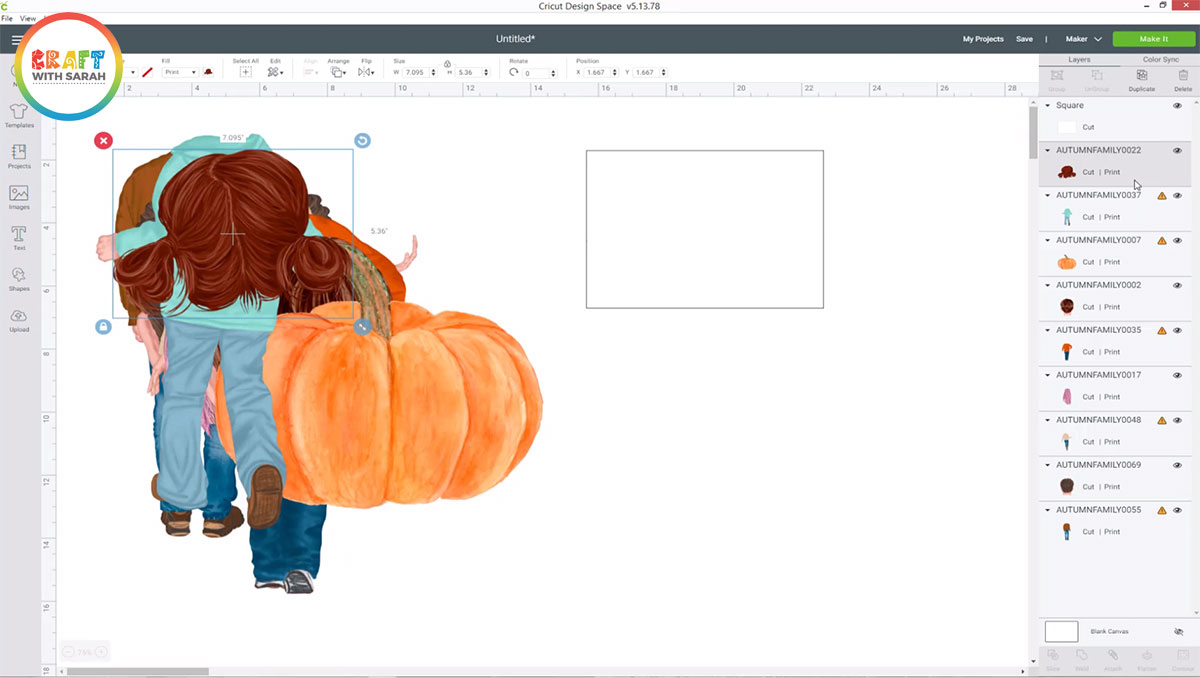
Task: Switch to the Color Sync tab
Action: (1160, 60)
